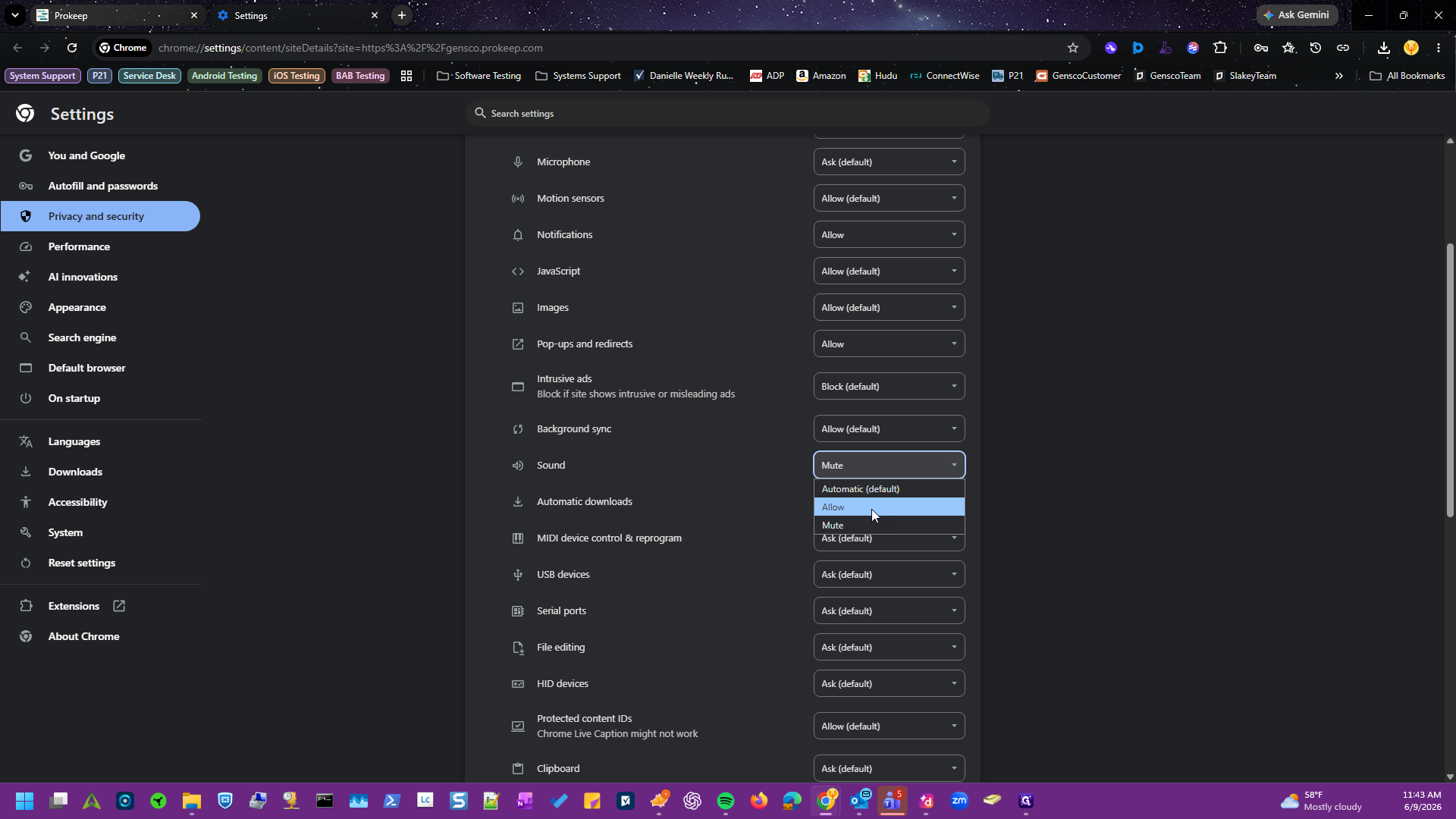Open the ConnectWise bookmark
Image resolution: width=1456 pixels, height=819 pixels.
click(x=945, y=76)
